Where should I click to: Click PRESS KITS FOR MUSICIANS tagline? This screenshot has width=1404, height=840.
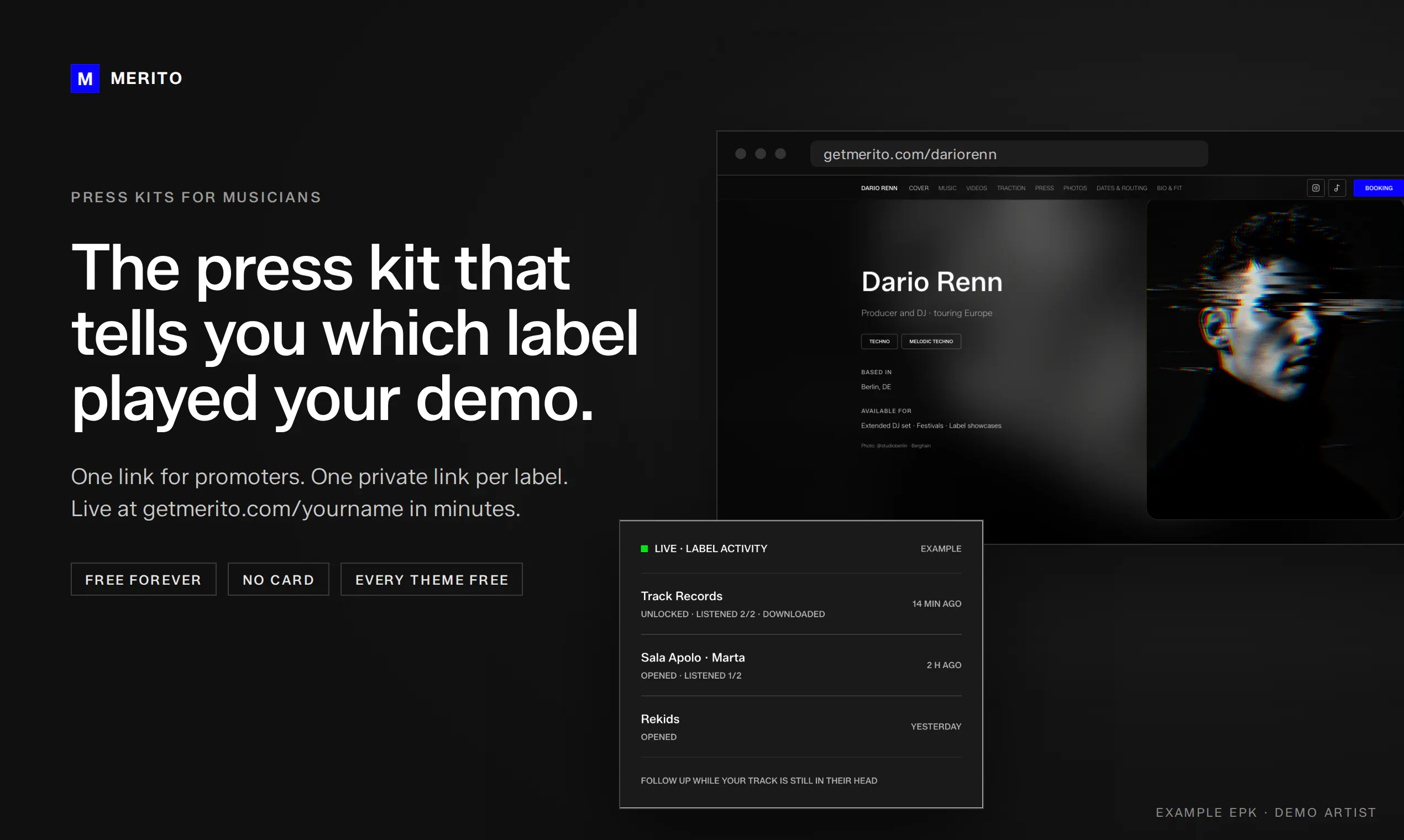point(196,197)
